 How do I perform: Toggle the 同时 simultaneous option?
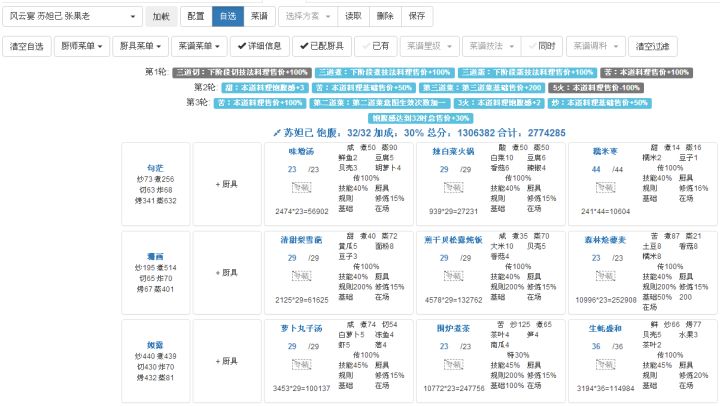tap(542, 46)
